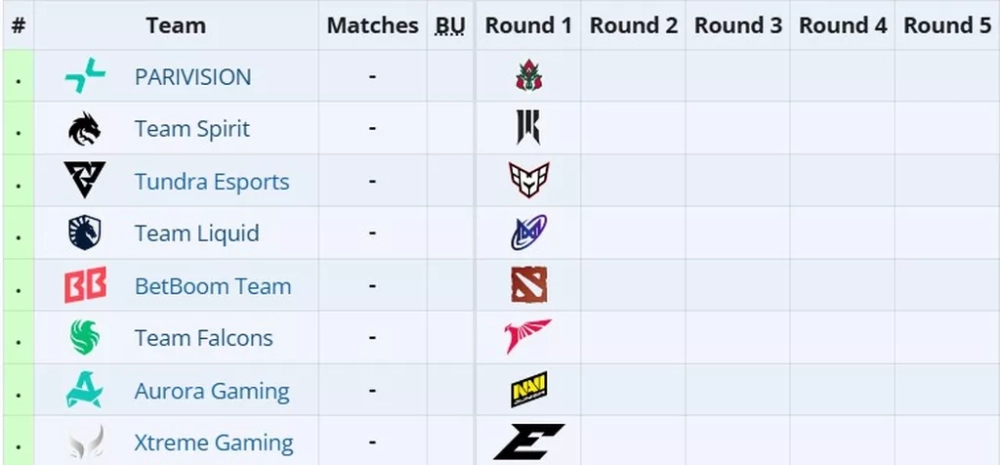Screen dimensions: 1000x465
Task: Open the Xtreme Gaming team link
Action: (x=214, y=443)
